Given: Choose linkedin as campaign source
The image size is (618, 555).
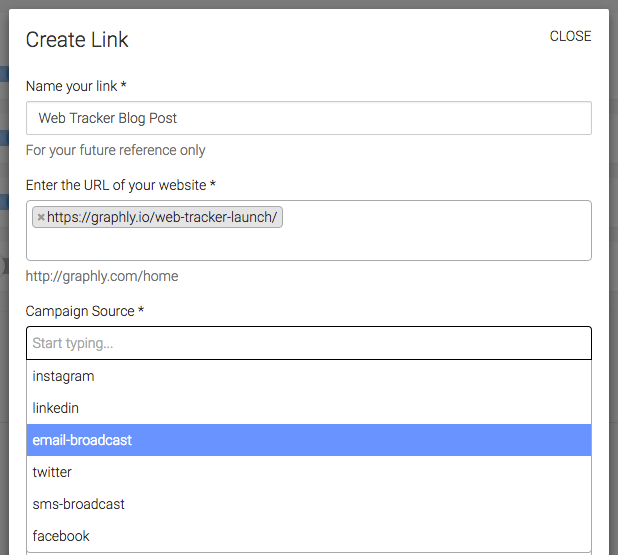Looking at the screenshot, I should [309, 408].
